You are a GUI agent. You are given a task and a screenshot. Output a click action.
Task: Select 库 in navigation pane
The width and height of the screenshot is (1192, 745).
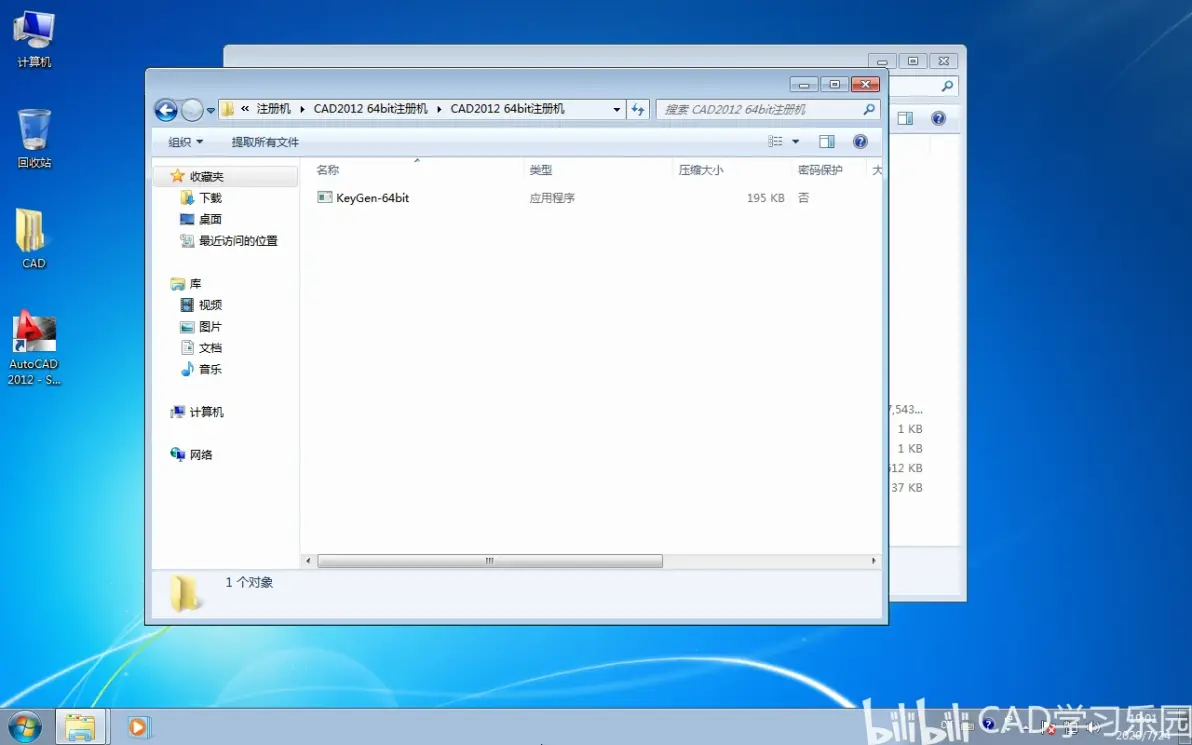pyautogui.click(x=186, y=284)
